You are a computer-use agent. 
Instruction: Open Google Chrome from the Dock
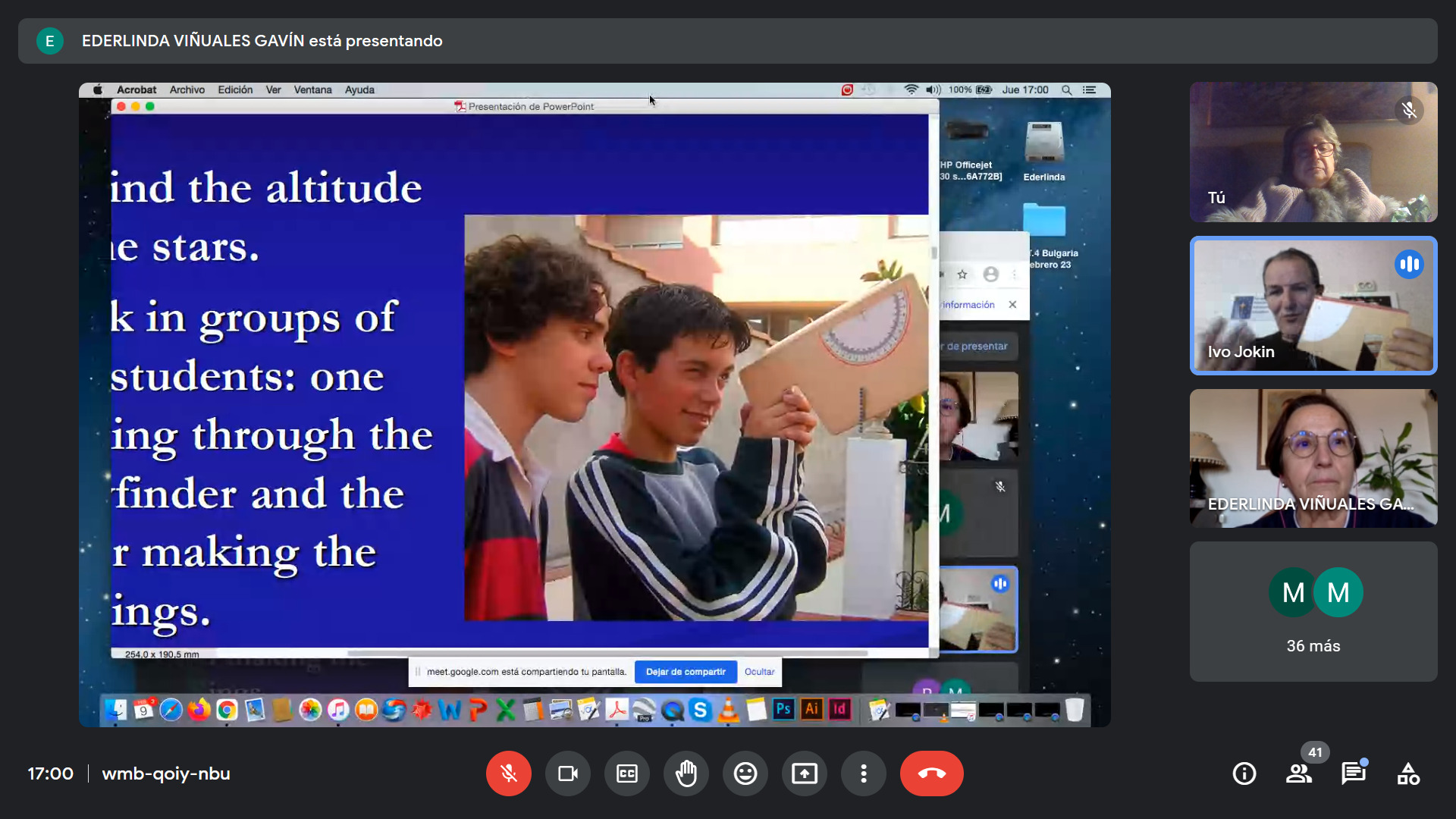click(x=227, y=710)
